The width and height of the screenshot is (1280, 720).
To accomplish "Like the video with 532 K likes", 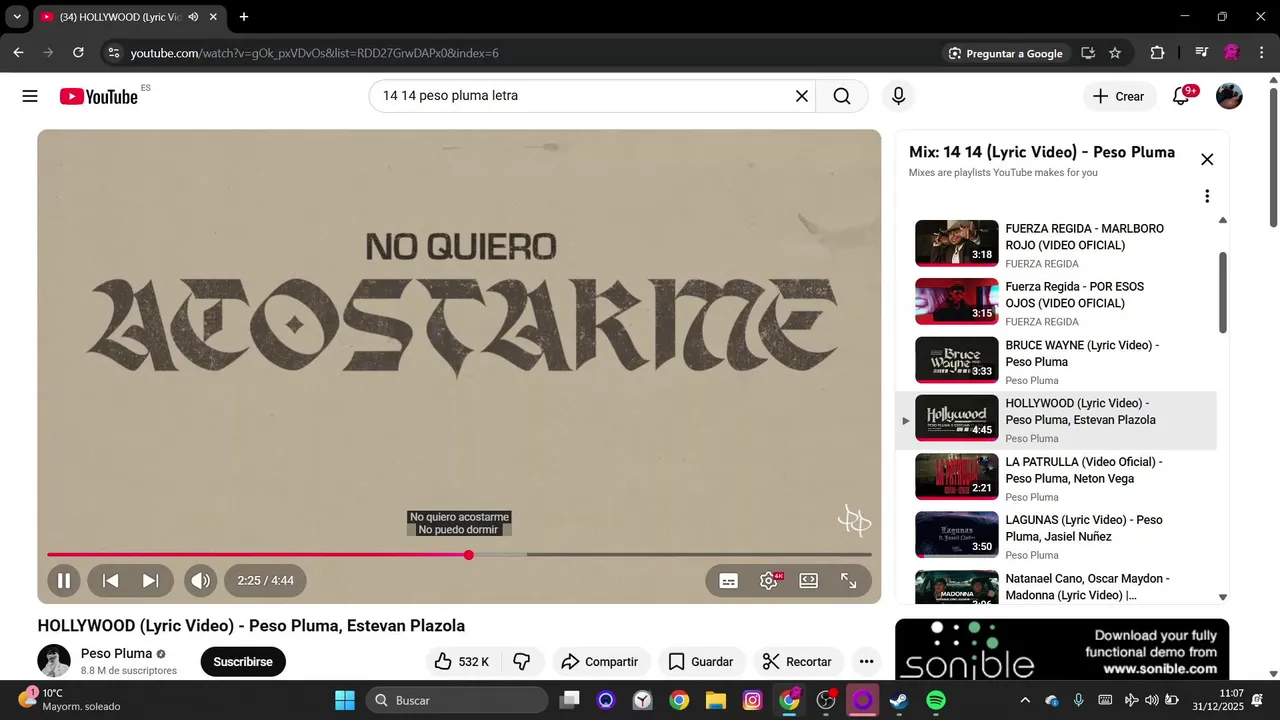I will point(461,661).
